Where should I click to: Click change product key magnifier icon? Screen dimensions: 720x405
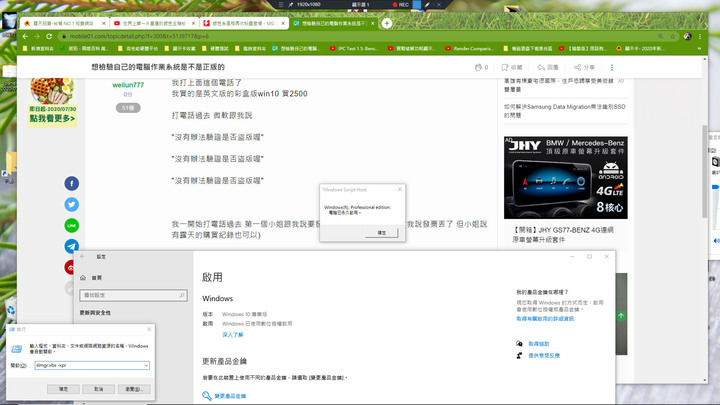[x=207, y=395]
